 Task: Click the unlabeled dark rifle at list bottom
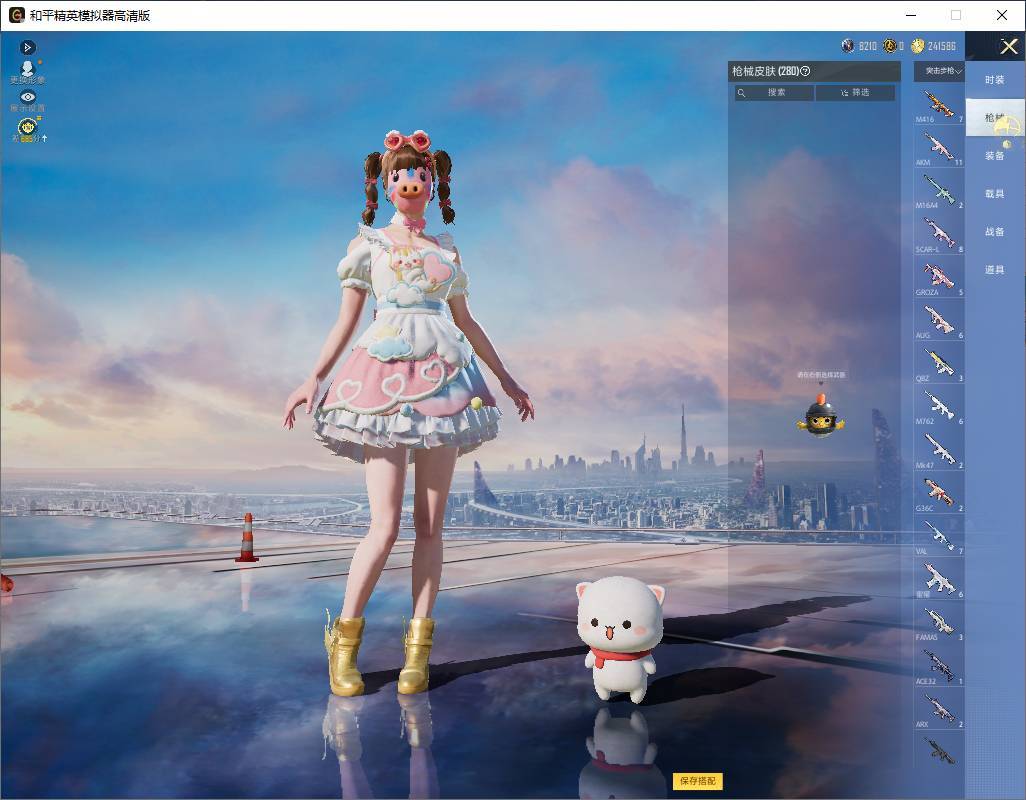(x=939, y=751)
